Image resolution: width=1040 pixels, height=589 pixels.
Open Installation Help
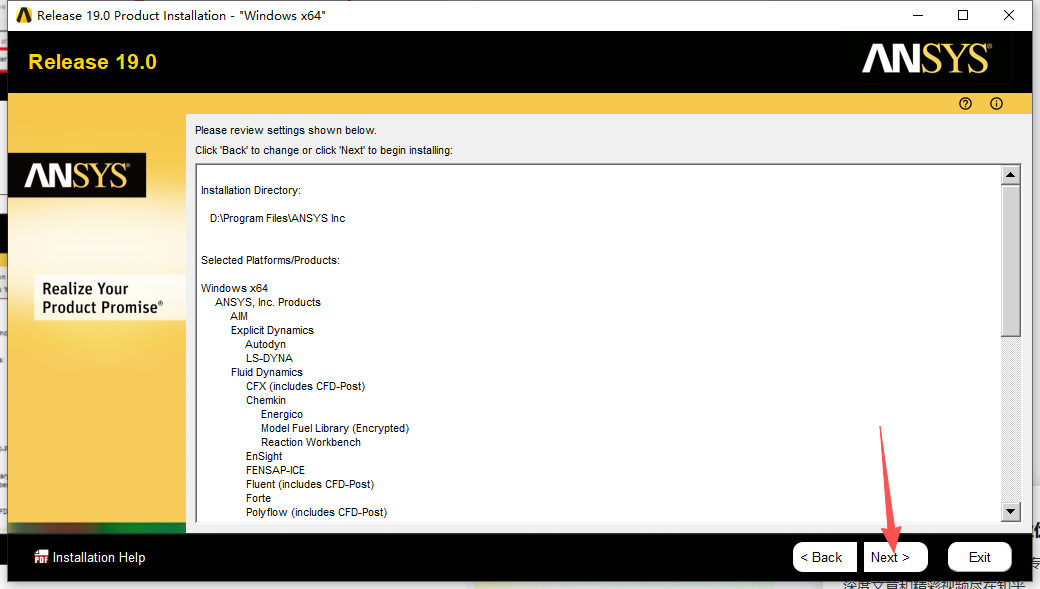(x=99, y=557)
